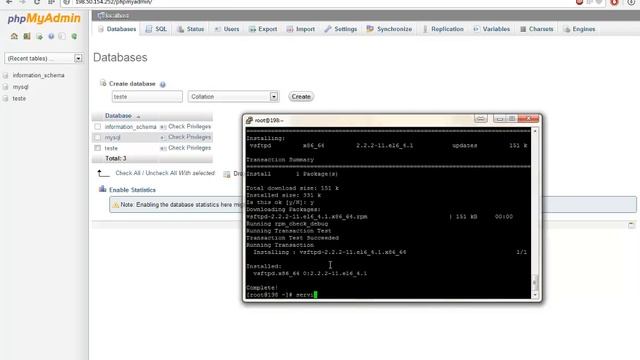Click the terminal command prompt line
This screenshot has height=360, width=640.
coord(282,295)
